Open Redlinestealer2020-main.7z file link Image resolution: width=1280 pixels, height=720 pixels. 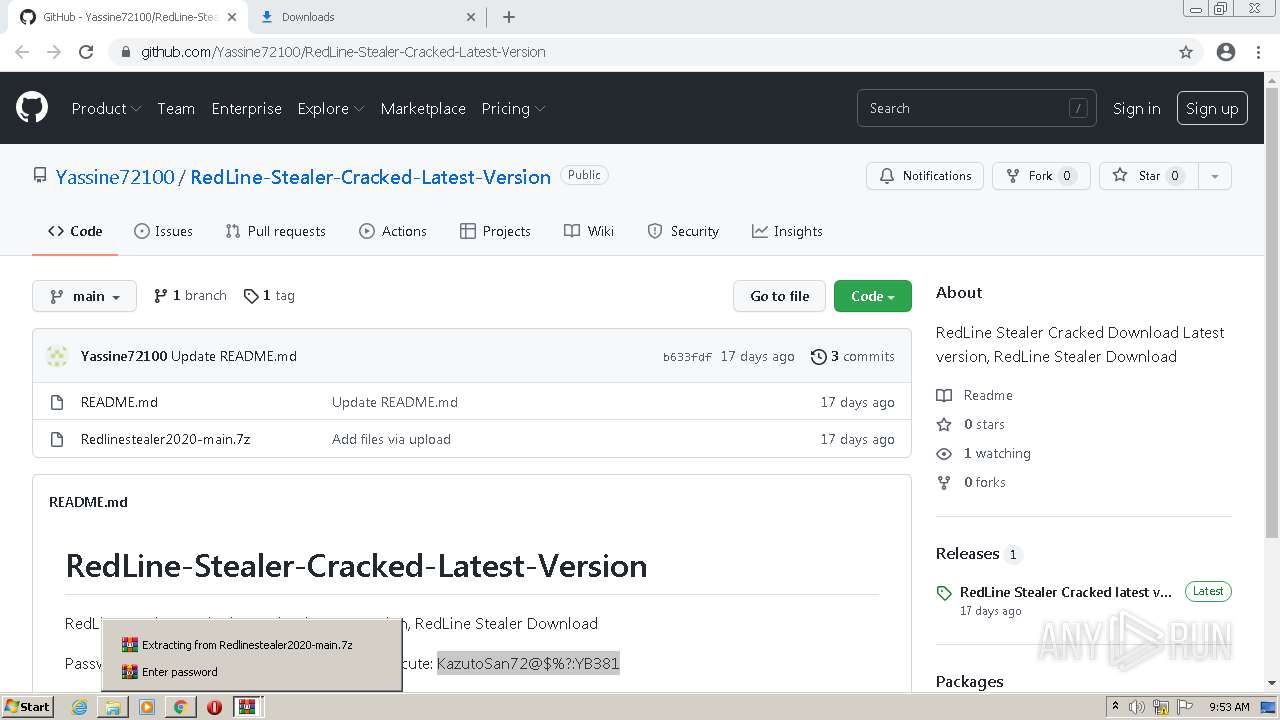(165, 439)
